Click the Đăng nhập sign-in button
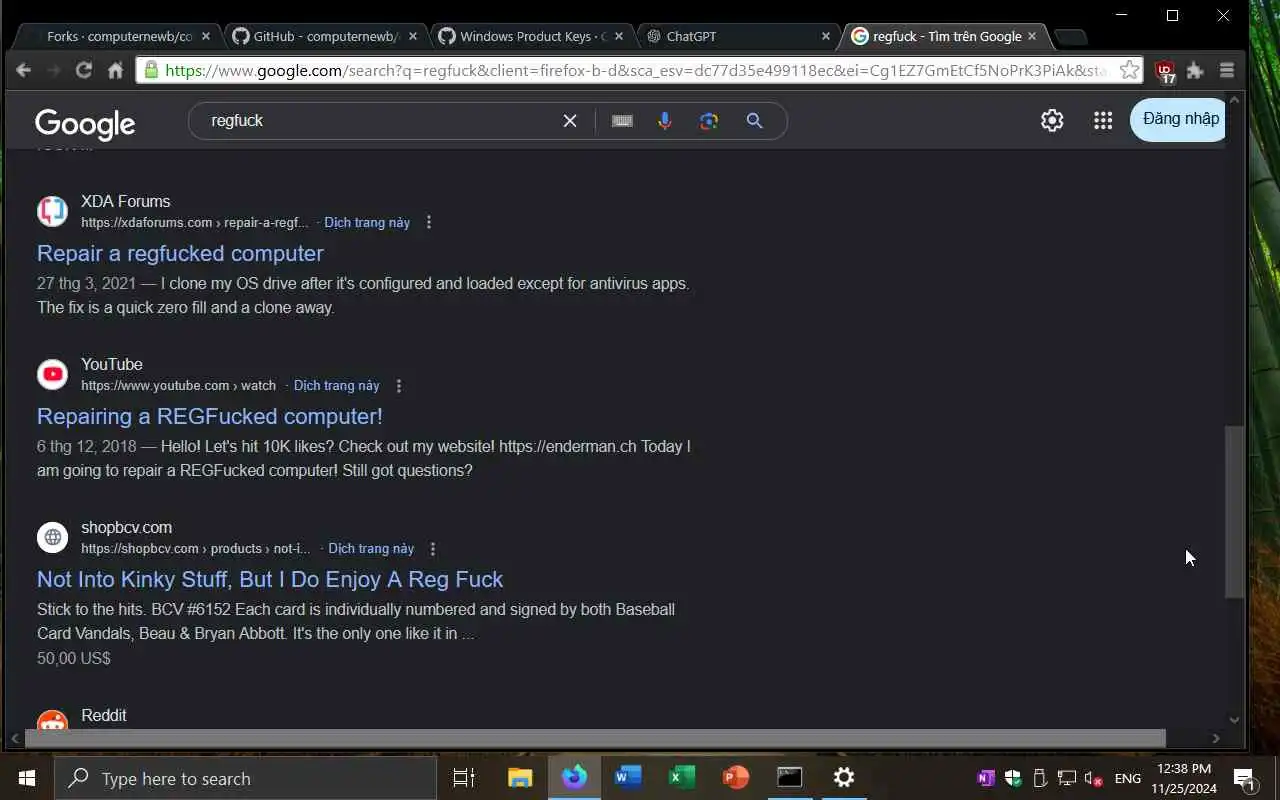Image resolution: width=1280 pixels, height=800 pixels. click(1180, 119)
